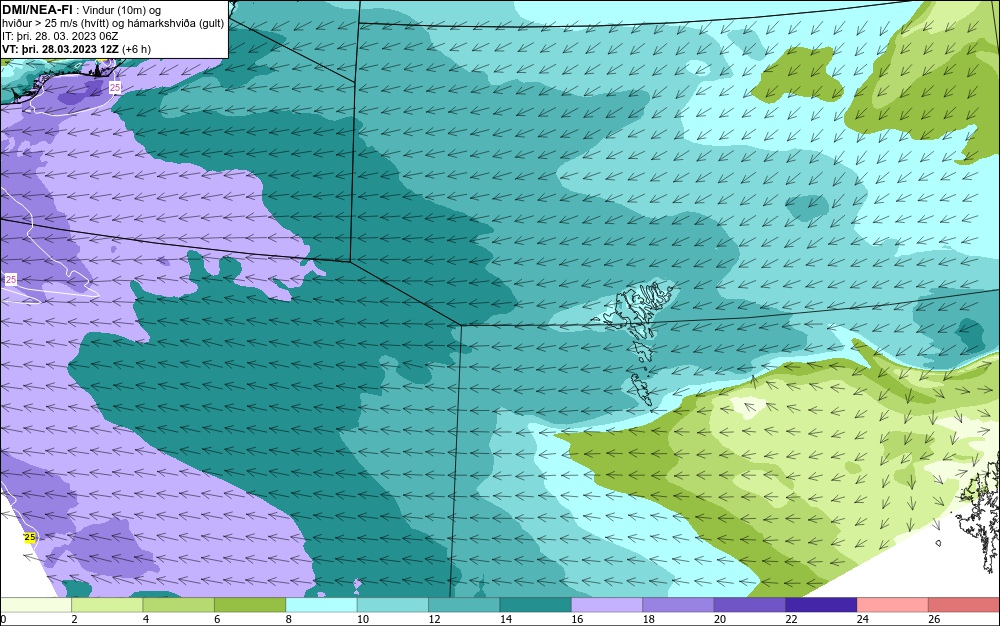Click the legend value 18
The height and width of the screenshot is (626, 1000).
(x=648, y=619)
